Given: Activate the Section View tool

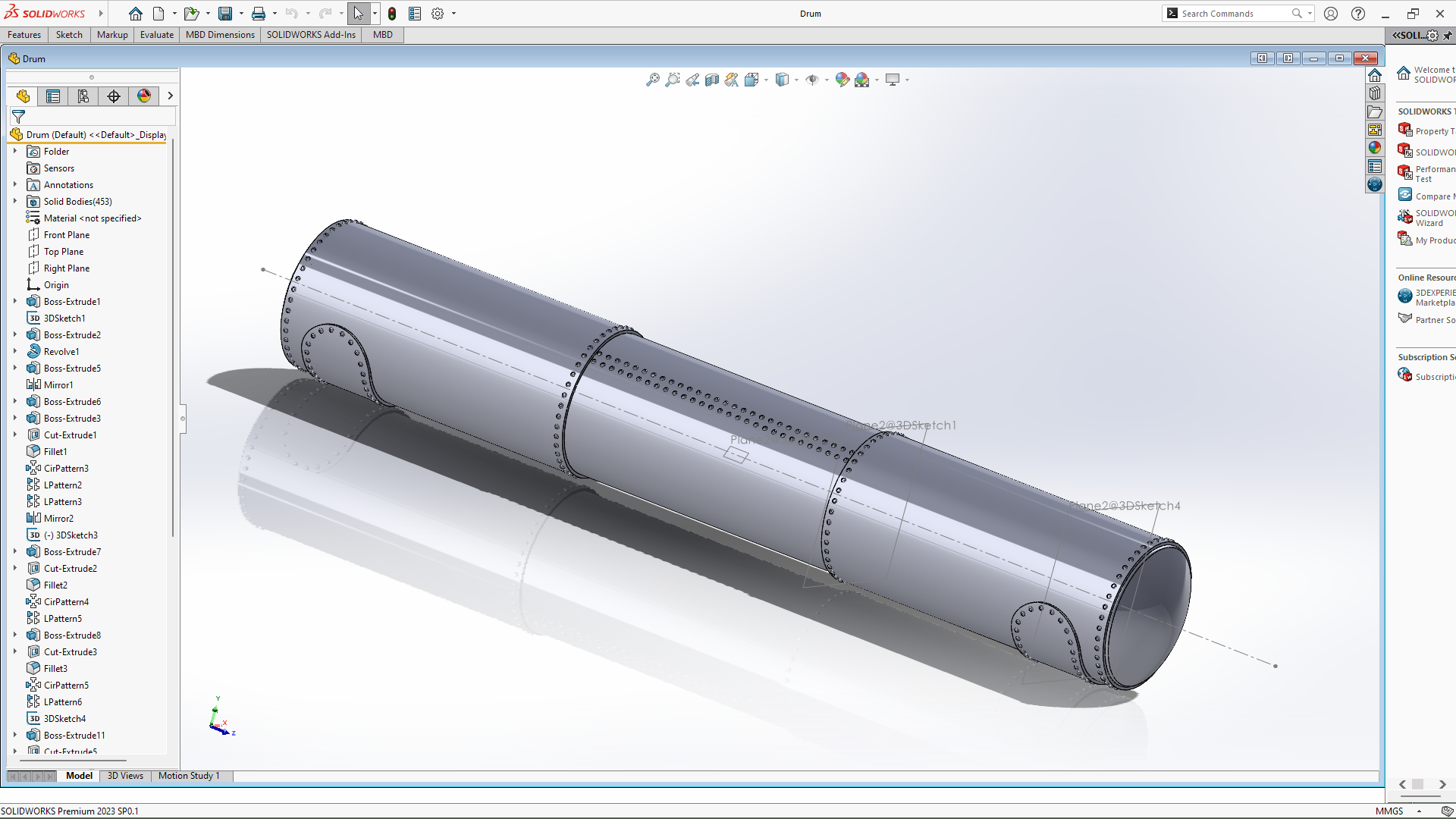Looking at the screenshot, I should [711, 80].
